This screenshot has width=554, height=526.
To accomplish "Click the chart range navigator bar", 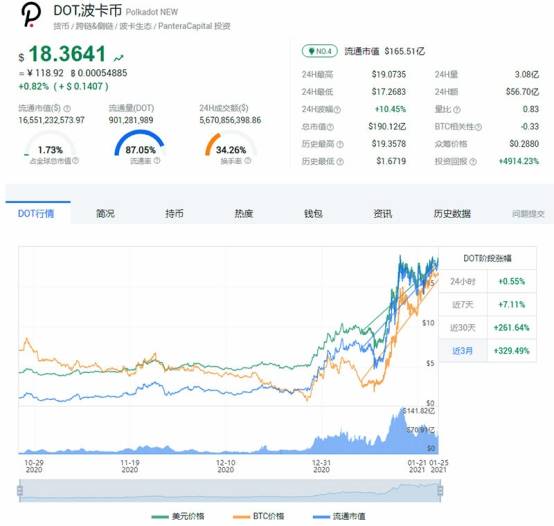I will click(x=230, y=491).
